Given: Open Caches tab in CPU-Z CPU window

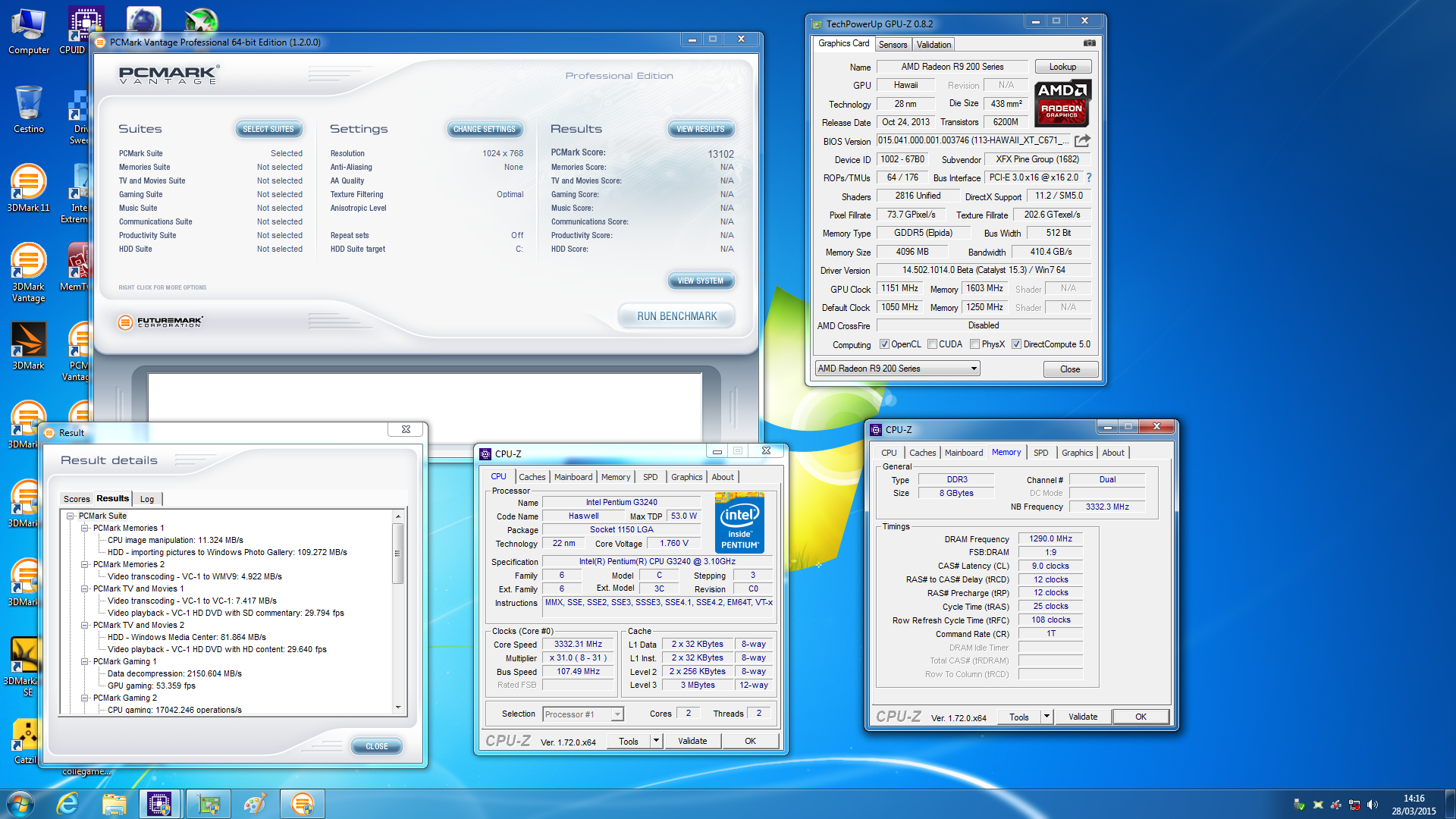Looking at the screenshot, I should click(x=532, y=477).
